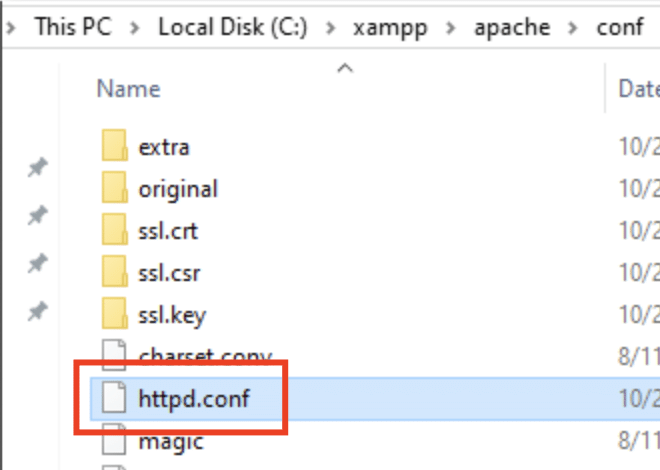Open the chevron after apache breadcrumb

[x=573, y=28]
